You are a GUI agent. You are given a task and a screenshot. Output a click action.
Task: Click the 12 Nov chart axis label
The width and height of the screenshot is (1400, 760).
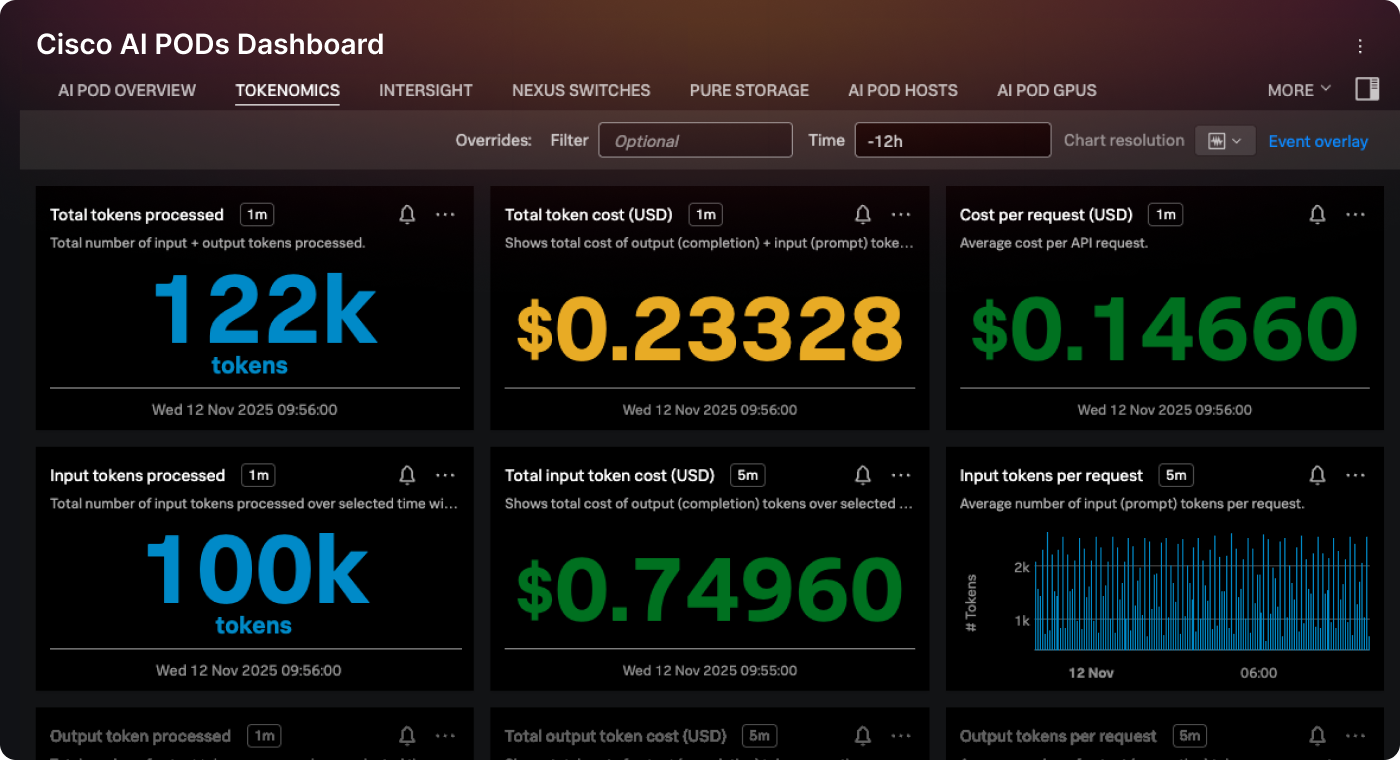pyautogui.click(x=1091, y=672)
